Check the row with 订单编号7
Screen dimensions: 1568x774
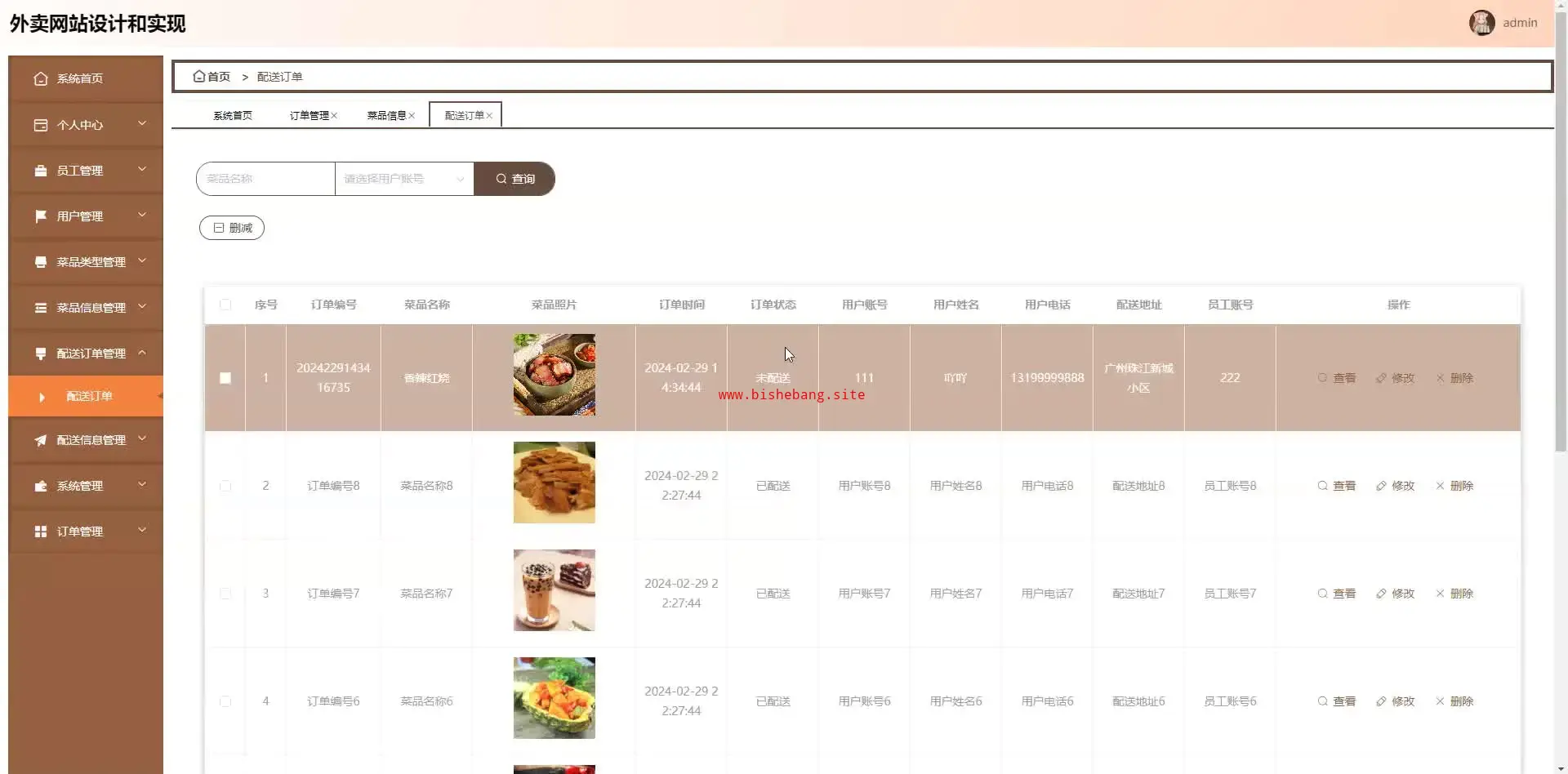click(x=225, y=594)
